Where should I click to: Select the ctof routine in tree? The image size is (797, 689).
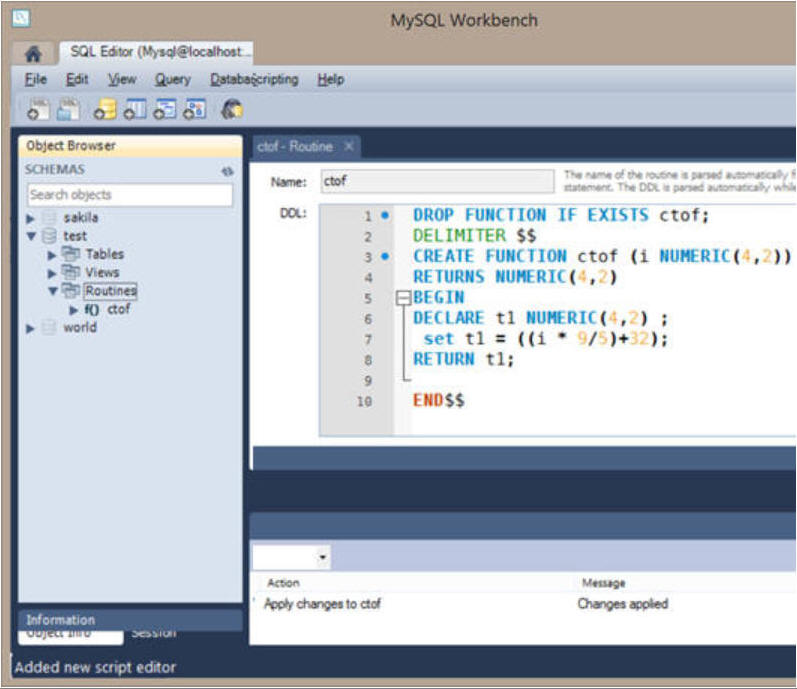[x=118, y=309]
